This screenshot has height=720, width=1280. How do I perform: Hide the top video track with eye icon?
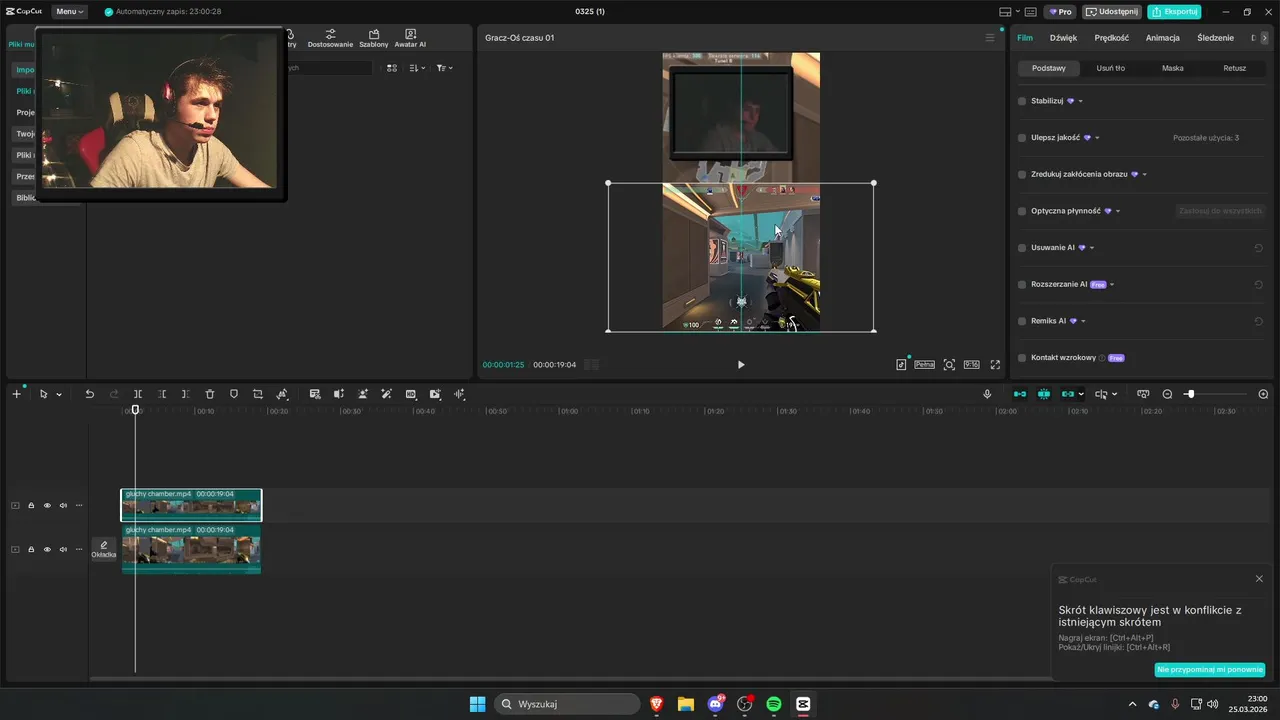pos(47,505)
